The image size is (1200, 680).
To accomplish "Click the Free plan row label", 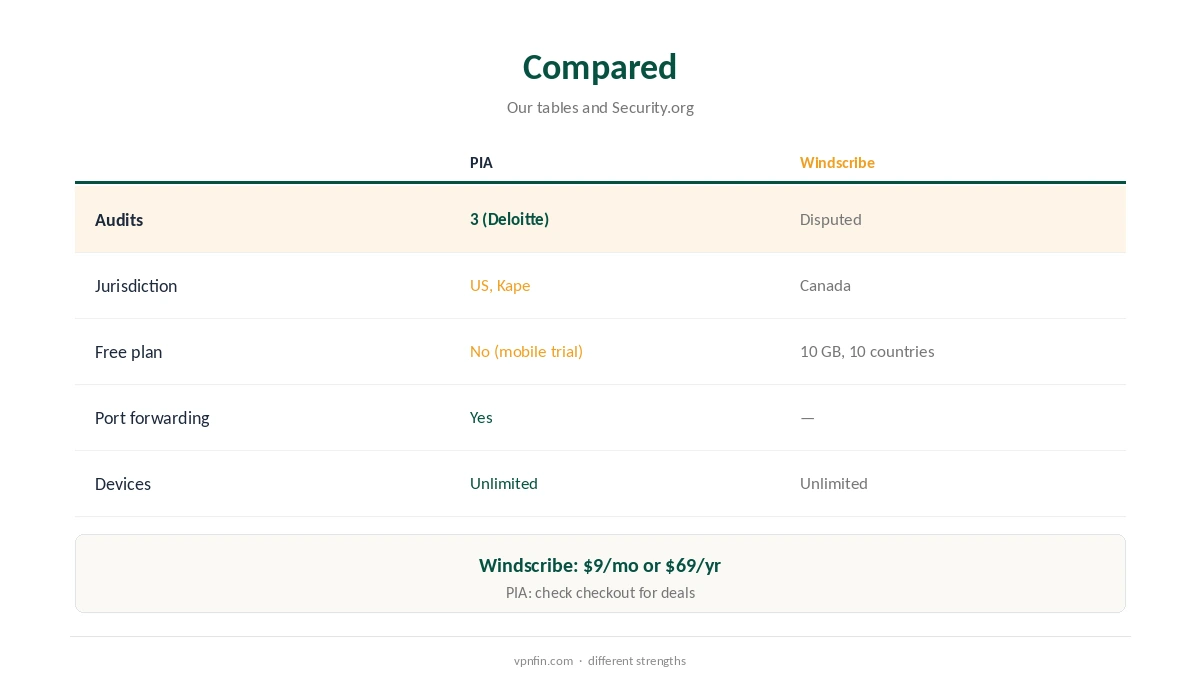I will click(128, 352).
